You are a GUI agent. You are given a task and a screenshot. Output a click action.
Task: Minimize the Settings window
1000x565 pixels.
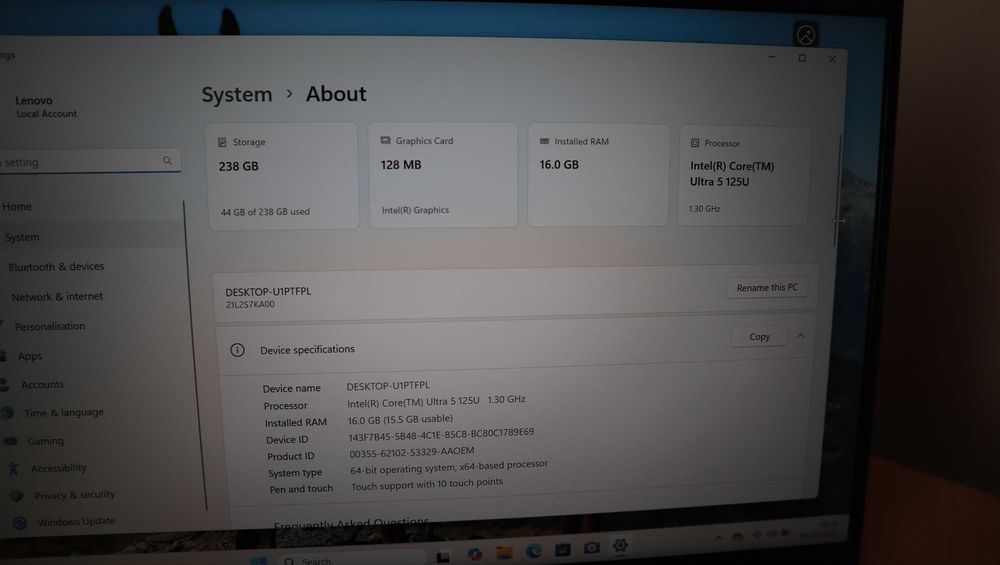(x=772, y=57)
